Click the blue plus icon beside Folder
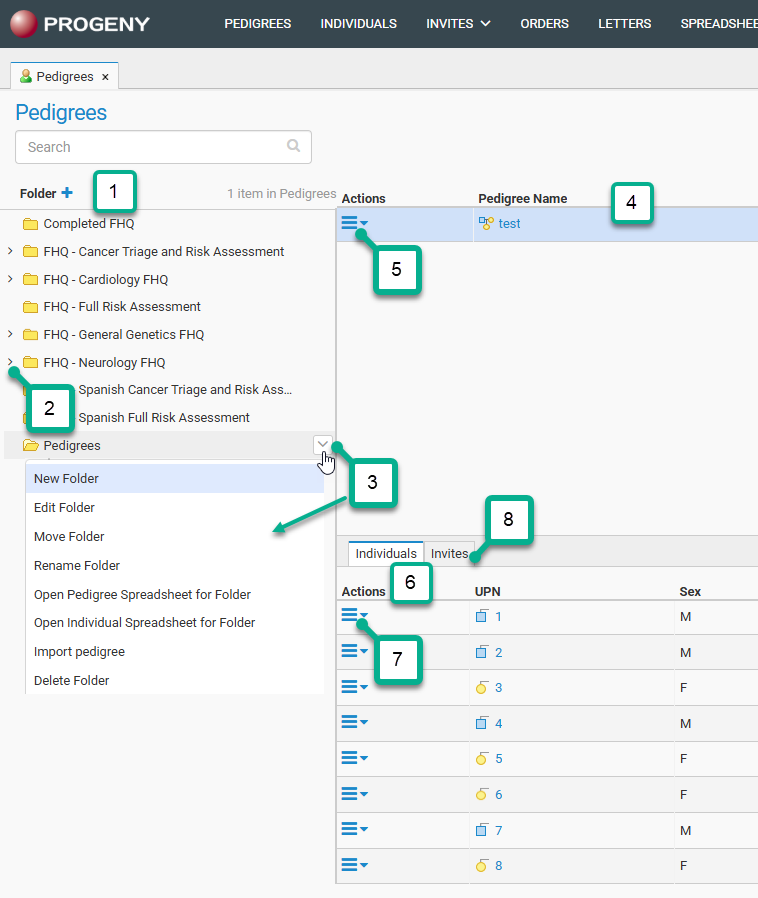 67,193
